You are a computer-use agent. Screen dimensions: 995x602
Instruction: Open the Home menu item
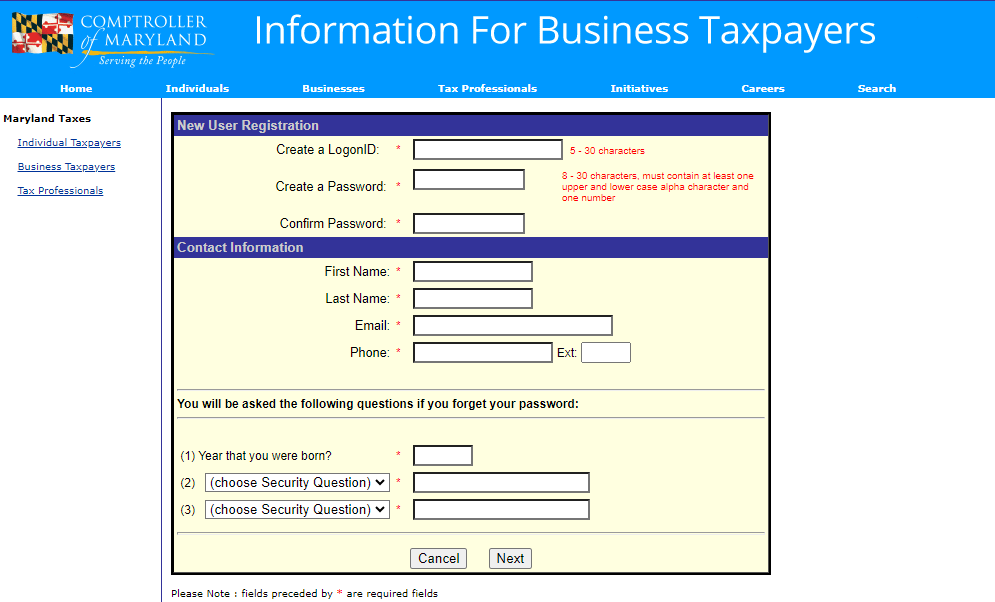point(76,88)
